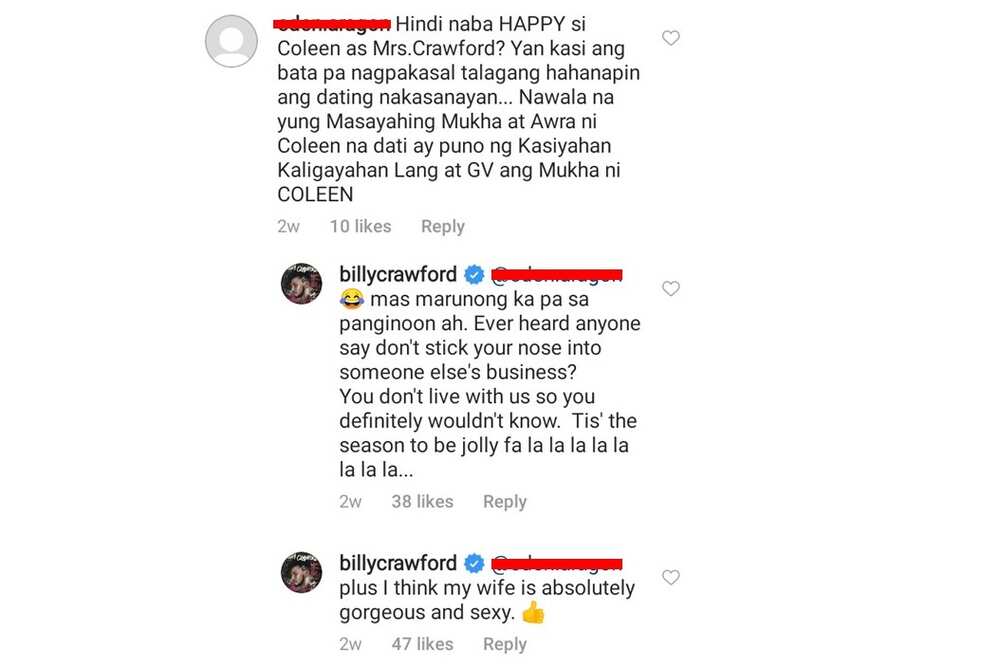This screenshot has height=667, width=1000.
Task: Click redacted mention in the second reply
Action: (x=556, y=563)
